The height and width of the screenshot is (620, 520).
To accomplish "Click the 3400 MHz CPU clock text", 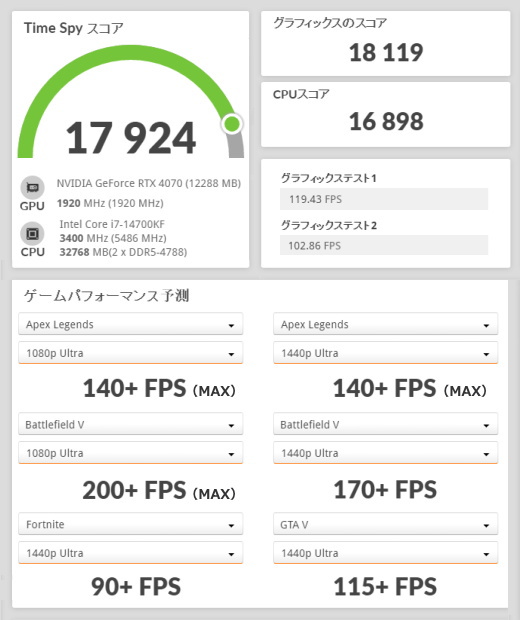I will click(x=113, y=238).
